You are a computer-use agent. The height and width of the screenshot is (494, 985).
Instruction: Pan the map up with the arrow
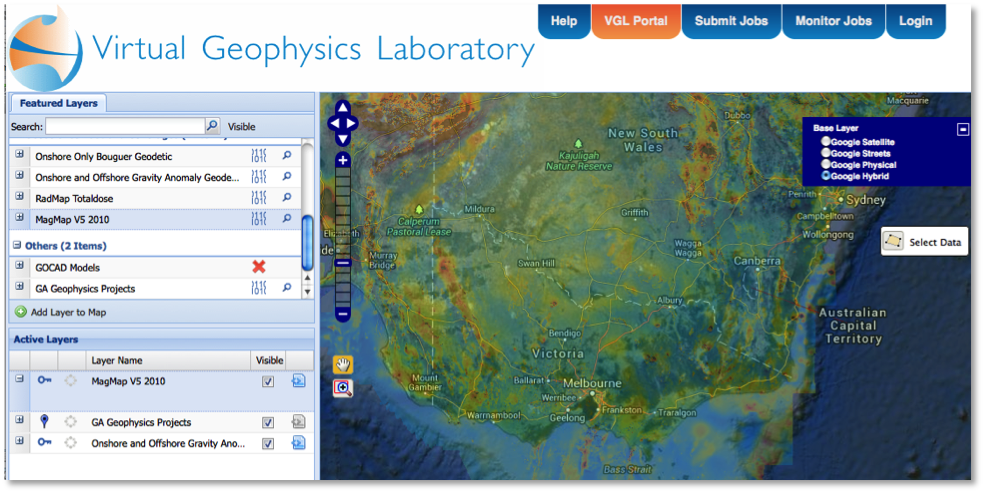coord(342,107)
